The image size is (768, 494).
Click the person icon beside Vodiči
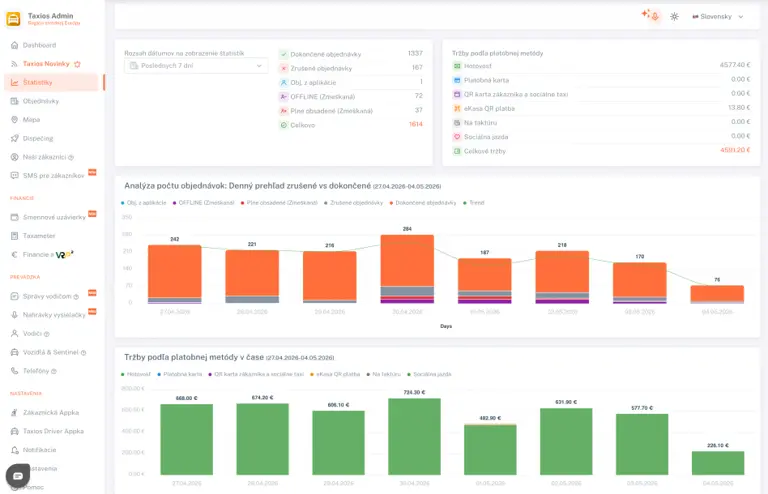coord(14,333)
